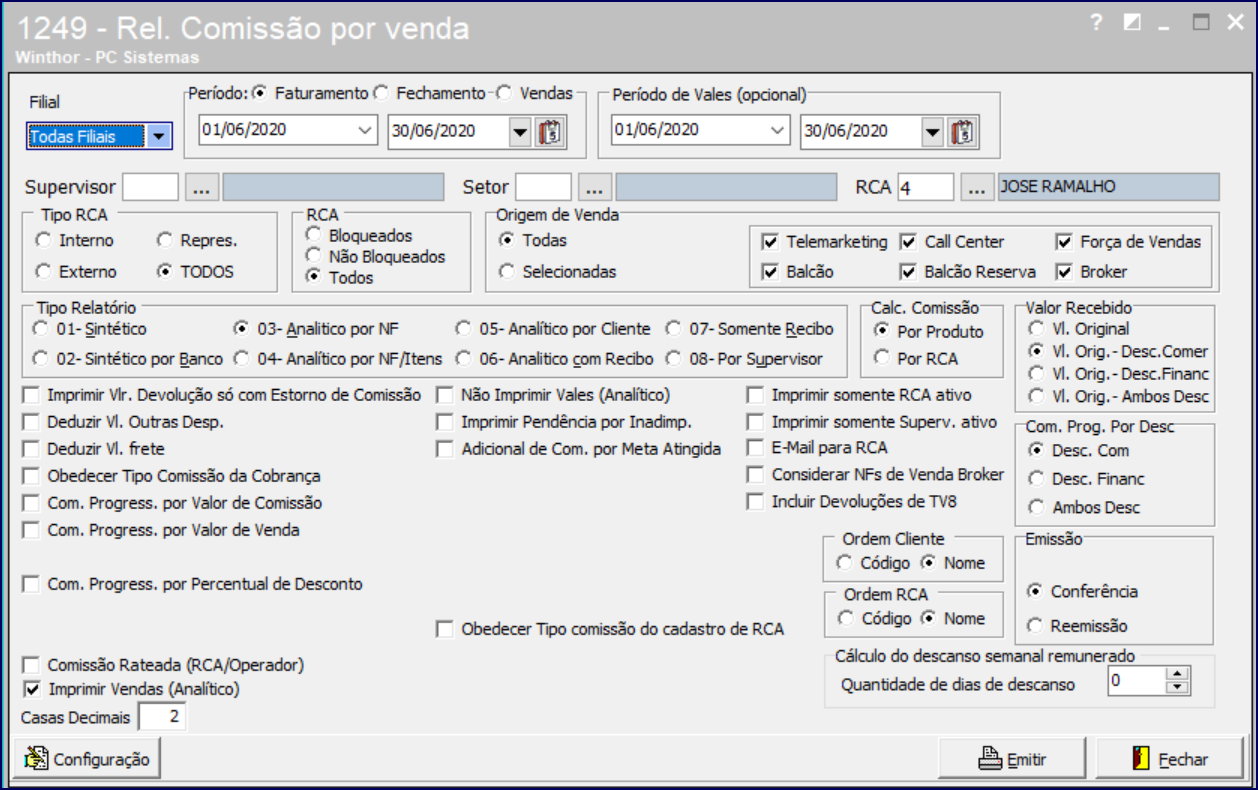Viewport: 1258px width, 790px height.
Task: Open calendar icon next to Período end date
Action: tap(551, 131)
